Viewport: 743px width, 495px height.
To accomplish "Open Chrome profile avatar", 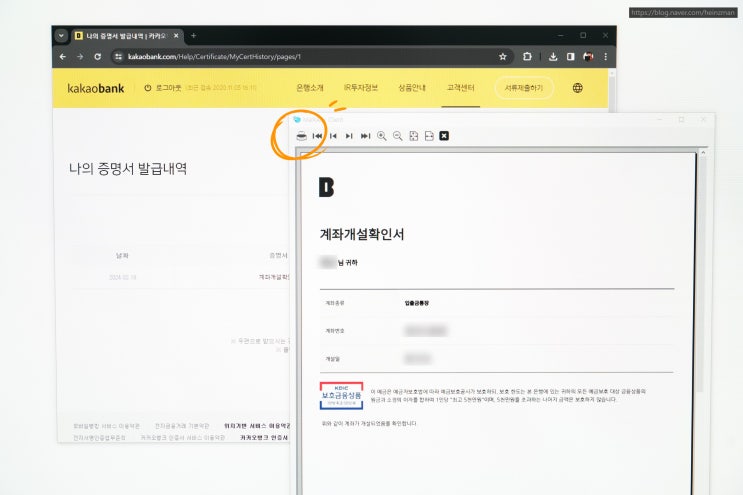I will click(588, 56).
